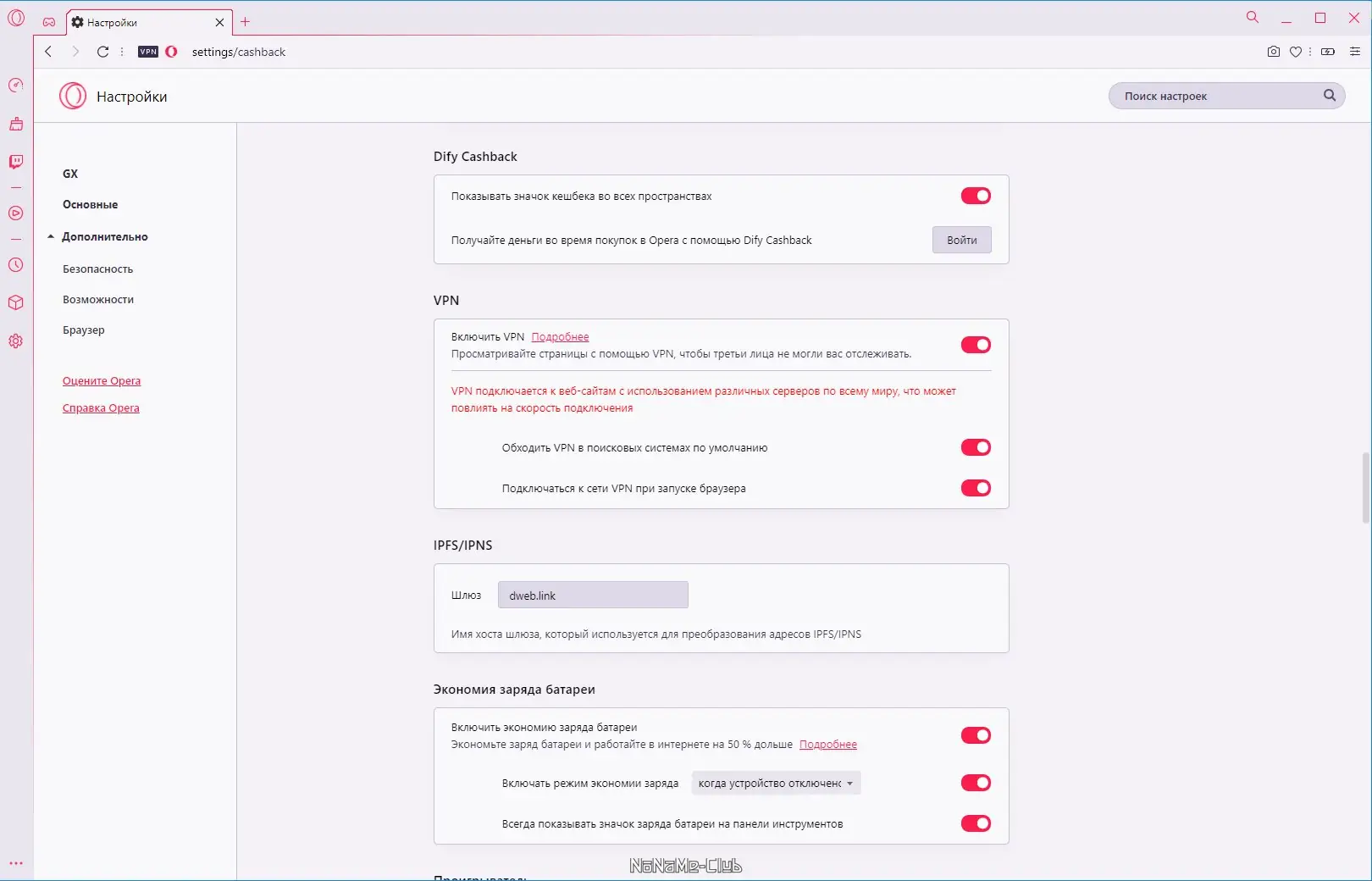Screen dimensions: 1372x881
Task: Open the GX Corner gamepad icon
Action: point(49,22)
